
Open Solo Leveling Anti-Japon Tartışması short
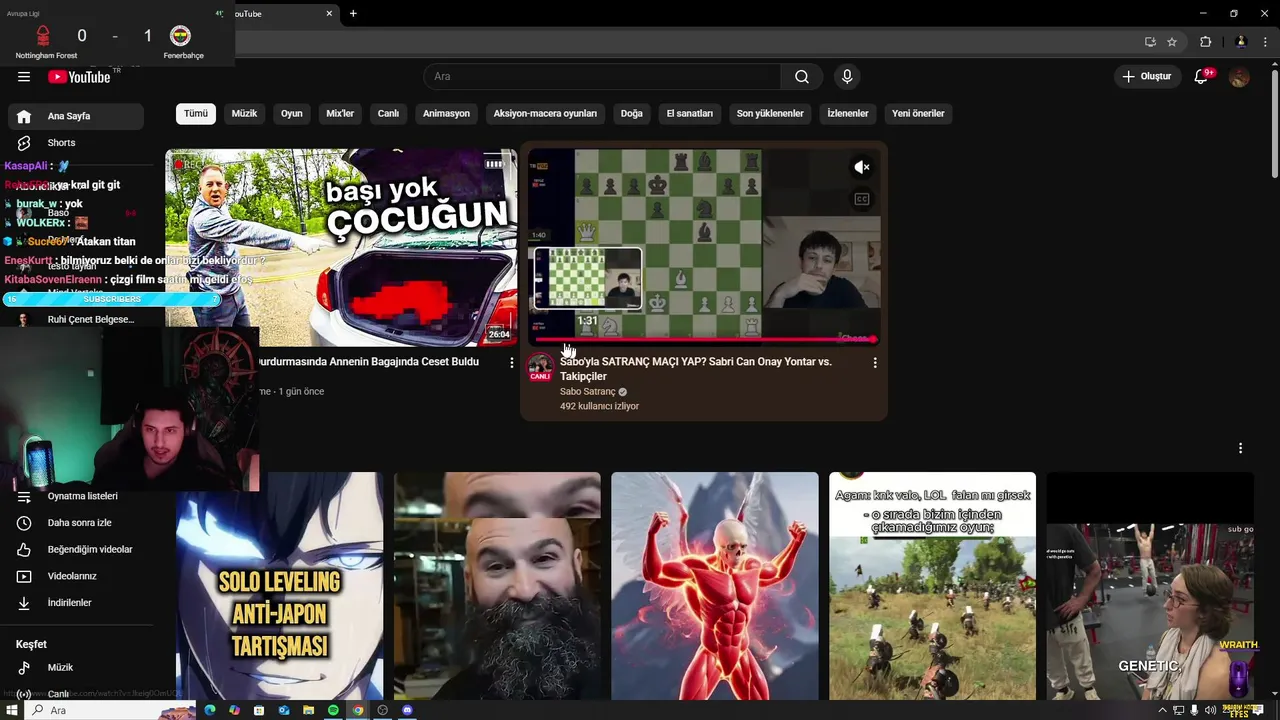pos(280,586)
